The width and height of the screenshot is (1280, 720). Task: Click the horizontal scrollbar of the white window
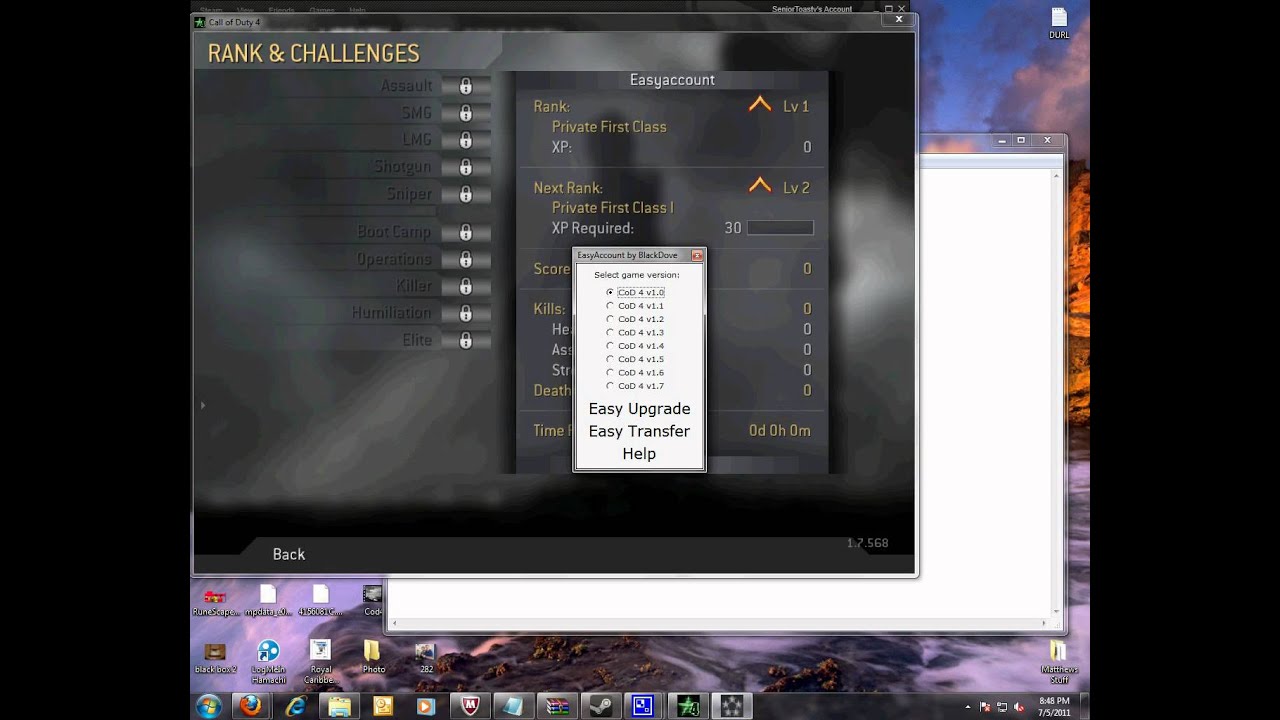[x=718, y=623]
